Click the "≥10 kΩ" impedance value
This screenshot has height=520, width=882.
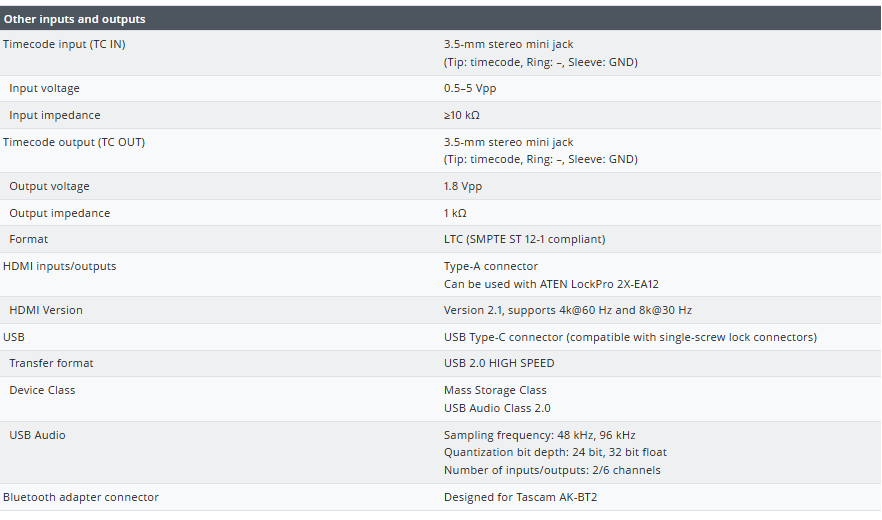[x=461, y=115]
